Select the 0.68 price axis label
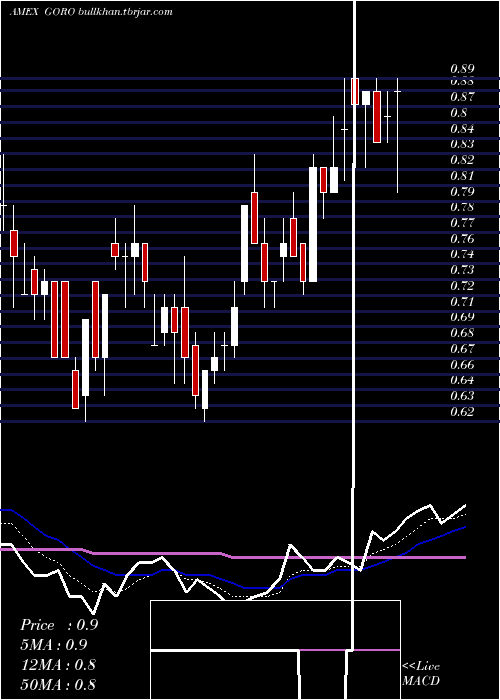 coord(462,333)
